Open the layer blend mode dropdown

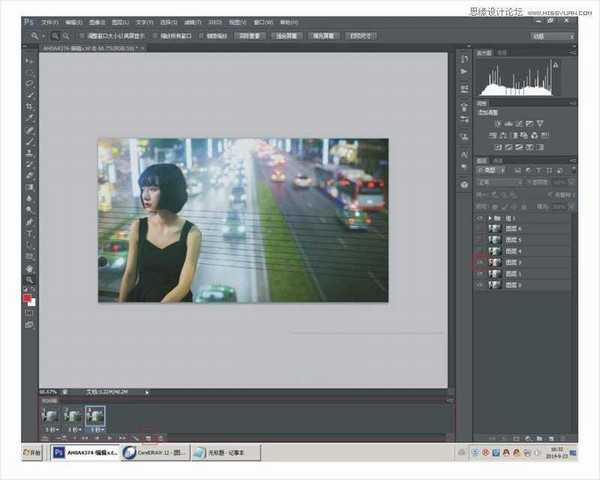pyautogui.click(x=498, y=182)
